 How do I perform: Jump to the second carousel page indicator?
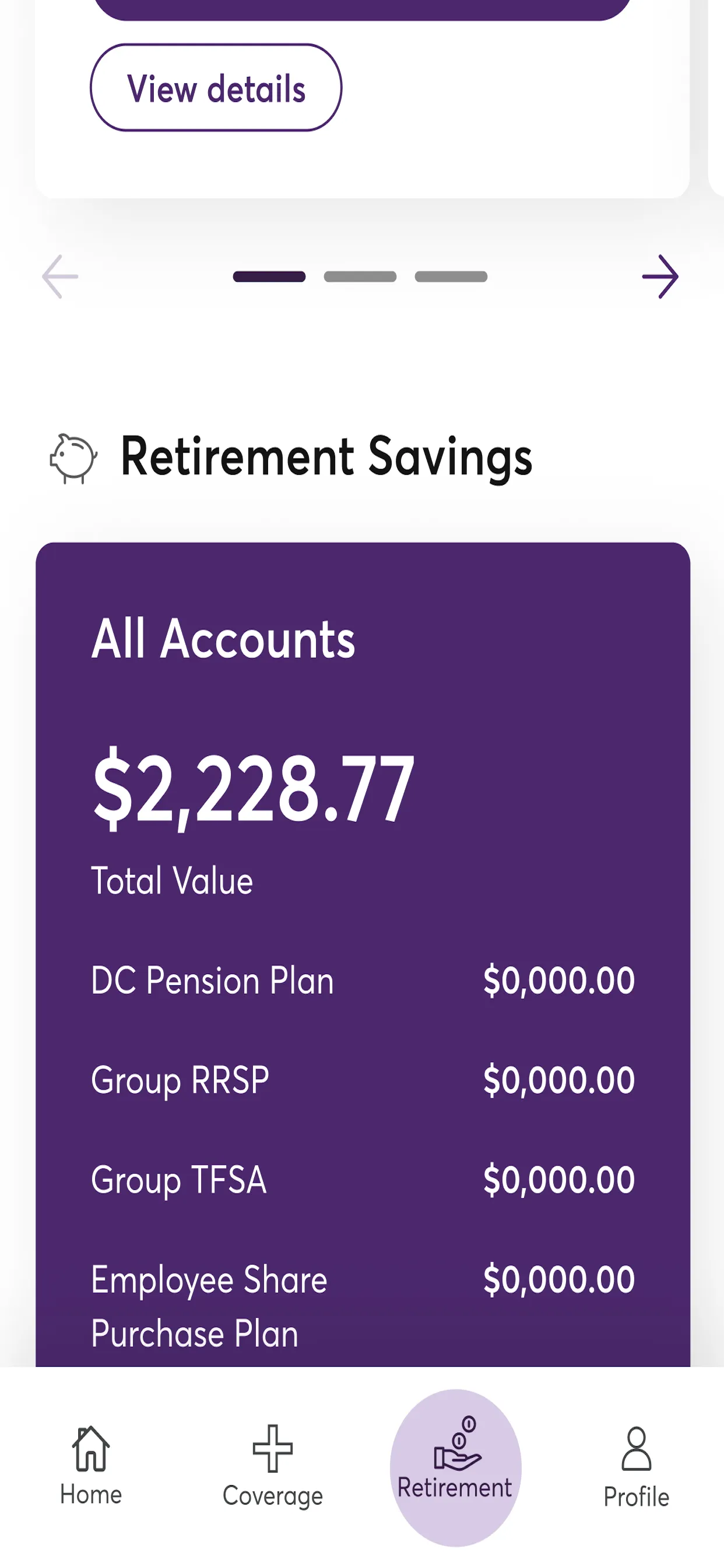click(360, 276)
